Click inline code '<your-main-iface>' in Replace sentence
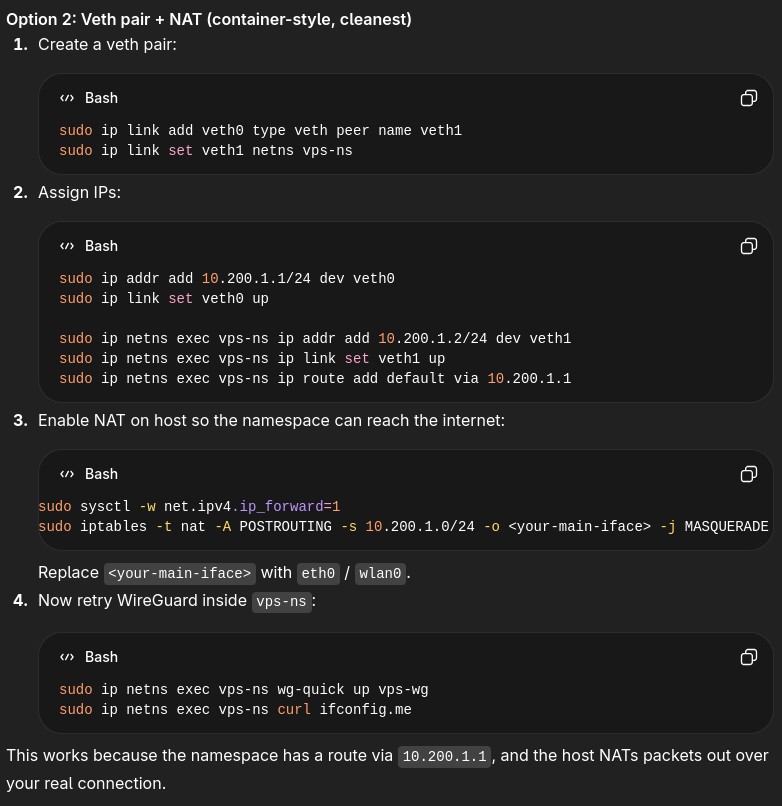This screenshot has height=806, width=782. tap(179, 573)
